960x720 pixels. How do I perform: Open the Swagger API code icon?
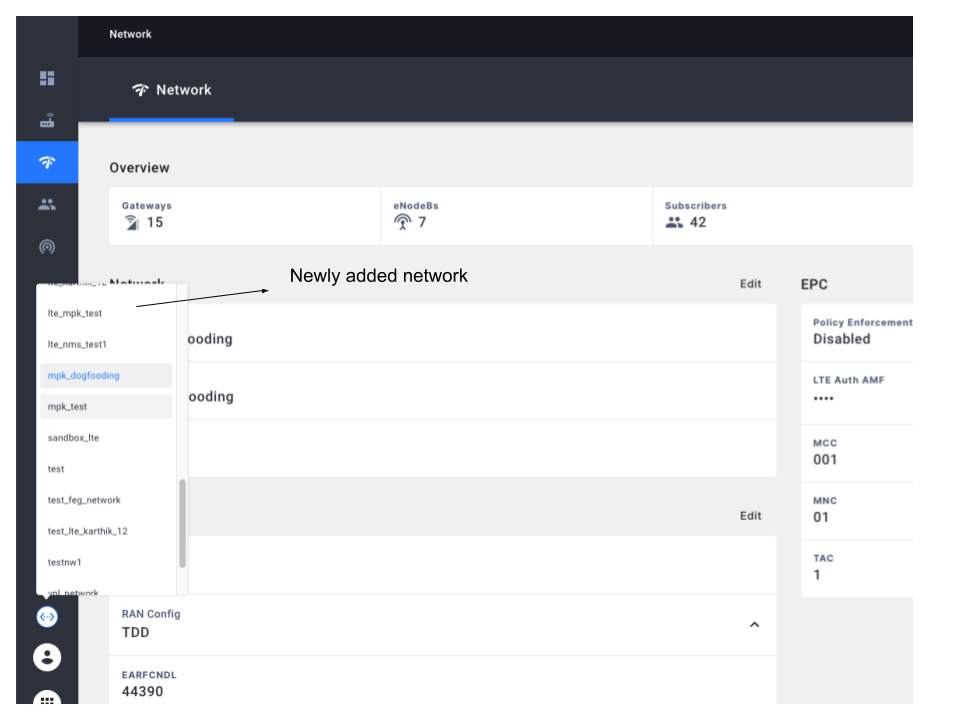tap(46, 616)
